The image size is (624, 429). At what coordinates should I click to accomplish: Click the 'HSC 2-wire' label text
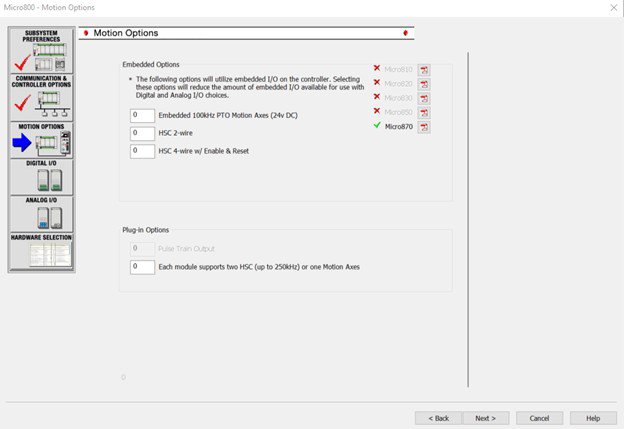[176, 133]
